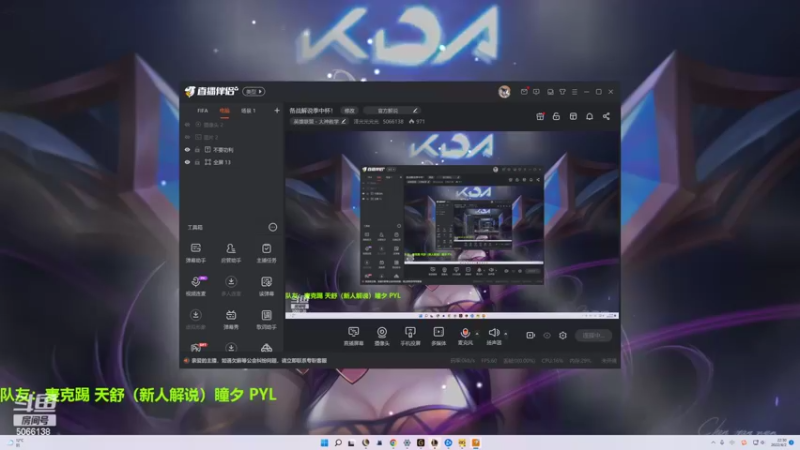Image resolution: width=800 pixels, height=450 pixels.
Task: Switch to the orange highlighted scene tab
Action: [x=224, y=111]
